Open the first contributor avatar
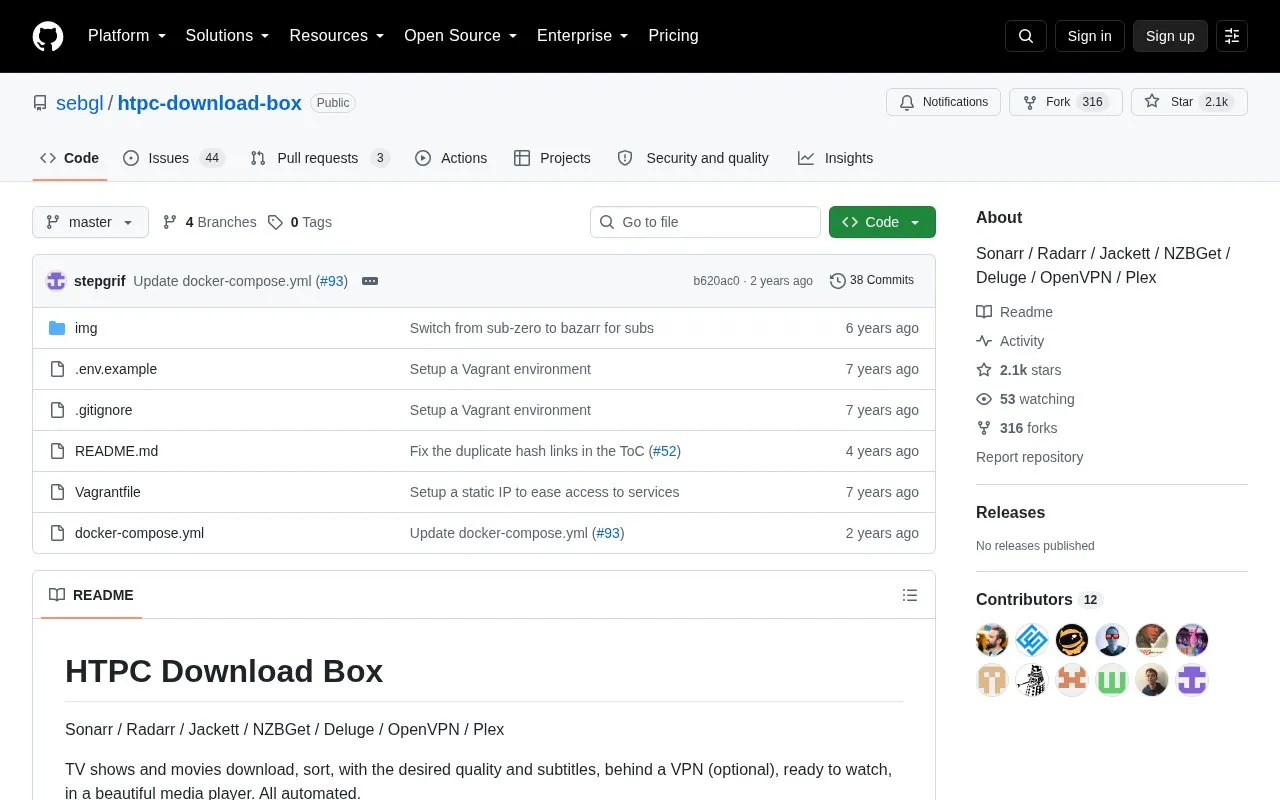Image resolution: width=1280 pixels, height=800 pixels. (992, 640)
